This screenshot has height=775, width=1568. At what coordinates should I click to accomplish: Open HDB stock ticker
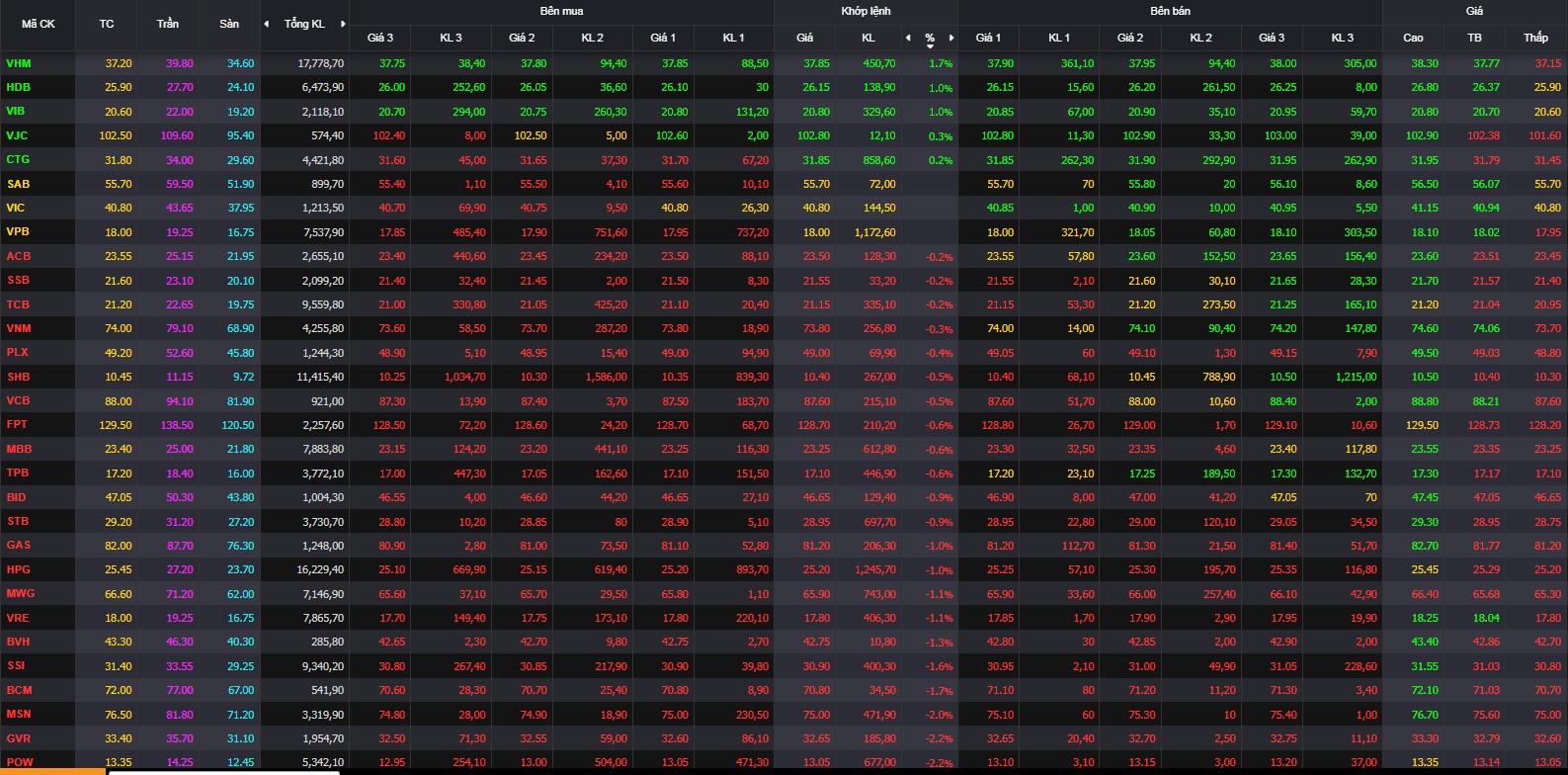pyautogui.click(x=19, y=87)
